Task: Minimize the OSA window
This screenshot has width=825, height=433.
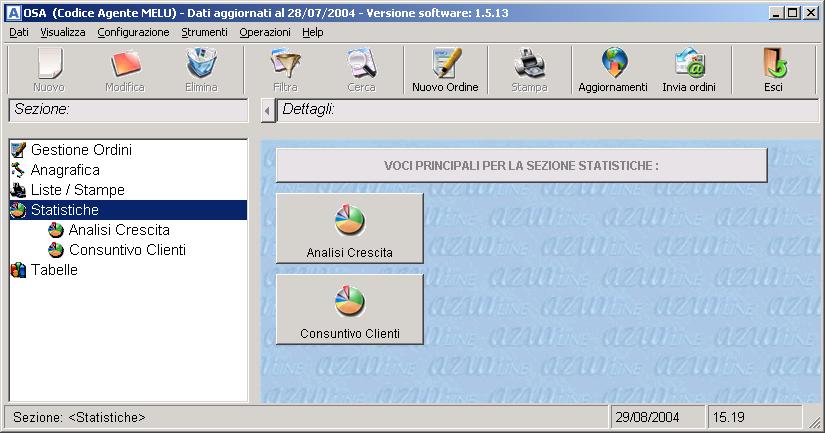Action: click(775, 13)
